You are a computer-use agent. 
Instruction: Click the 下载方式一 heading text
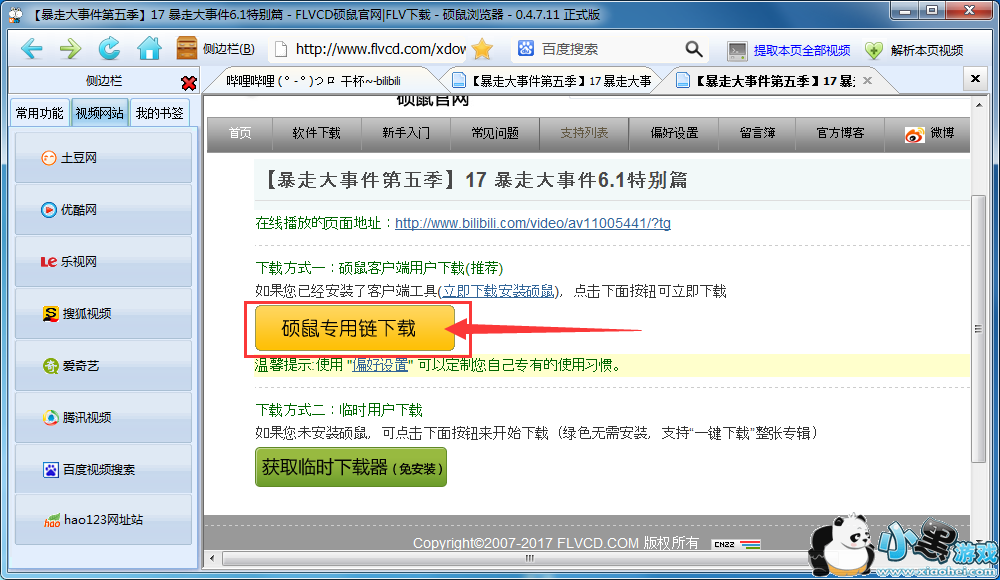[379, 268]
